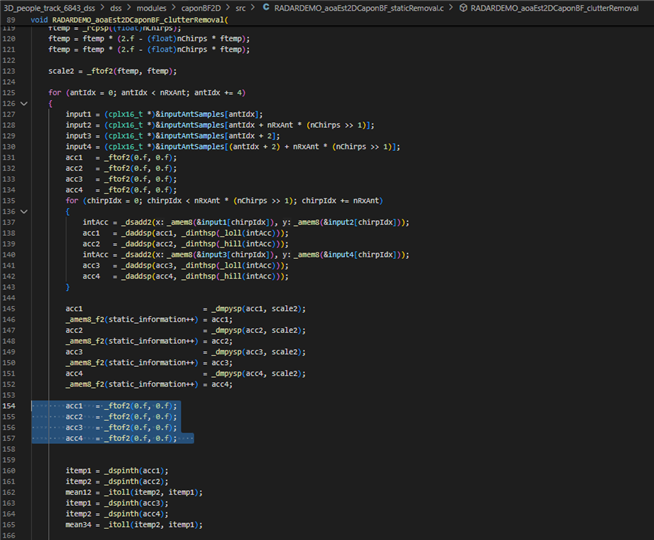The height and width of the screenshot is (540, 654).
Task: Open the dss breadcrumb segment
Action: pos(116,8)
